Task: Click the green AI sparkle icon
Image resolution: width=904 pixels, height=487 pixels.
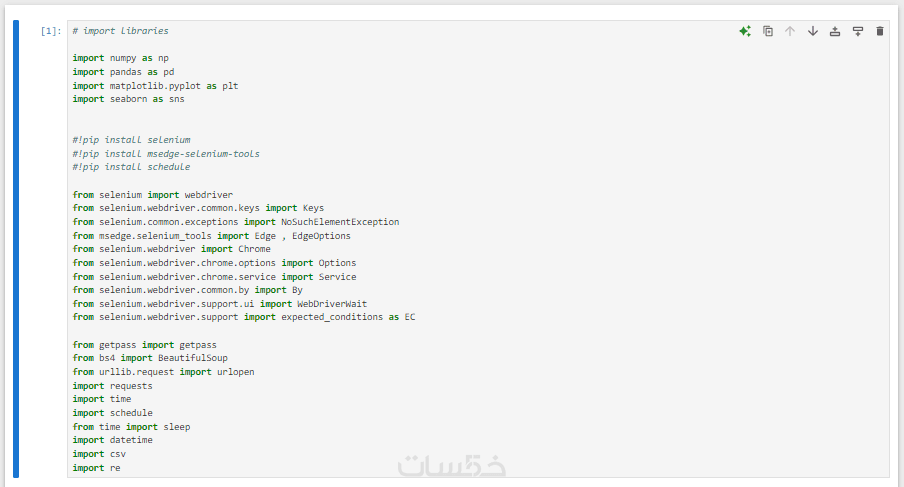Action: pos(744,31)
